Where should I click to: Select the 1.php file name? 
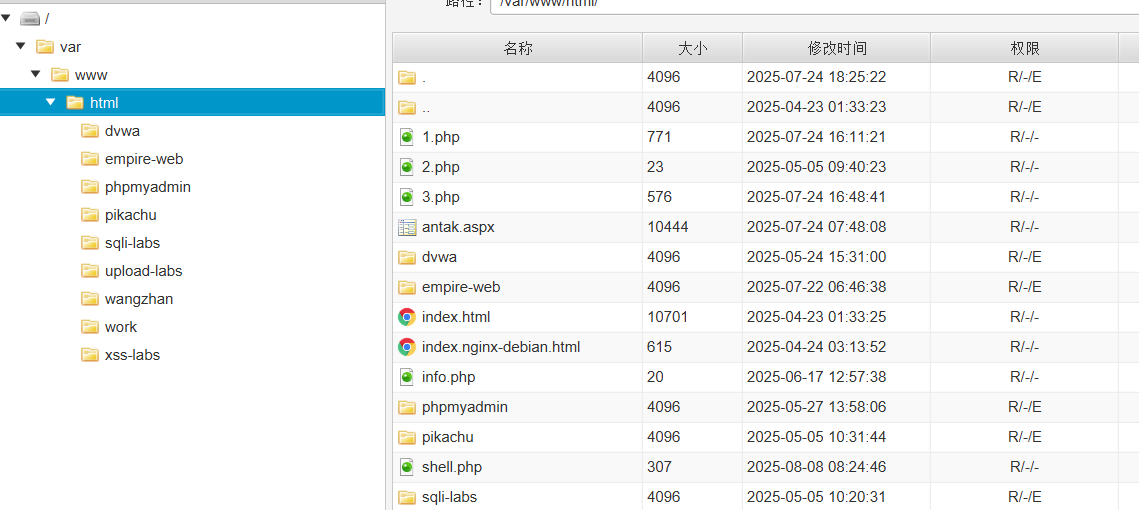pyautogui.click(x=441, y=137)
